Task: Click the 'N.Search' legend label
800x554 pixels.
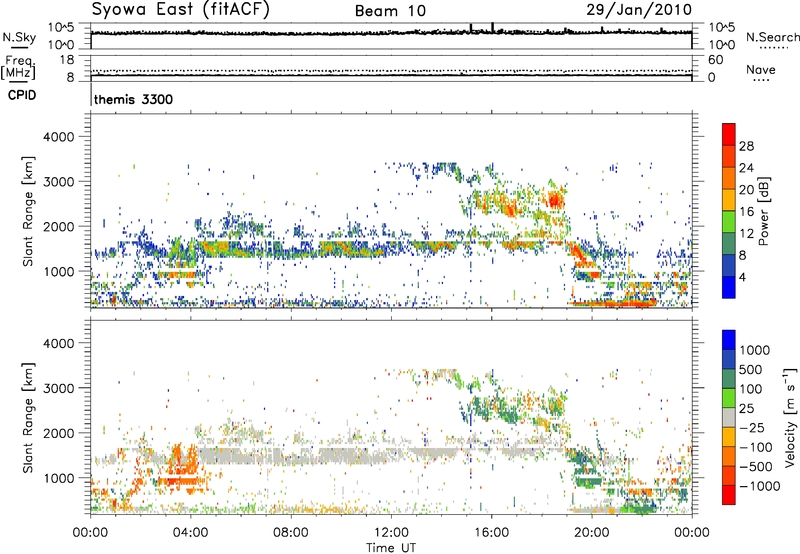Action: [x=772, y=37]
